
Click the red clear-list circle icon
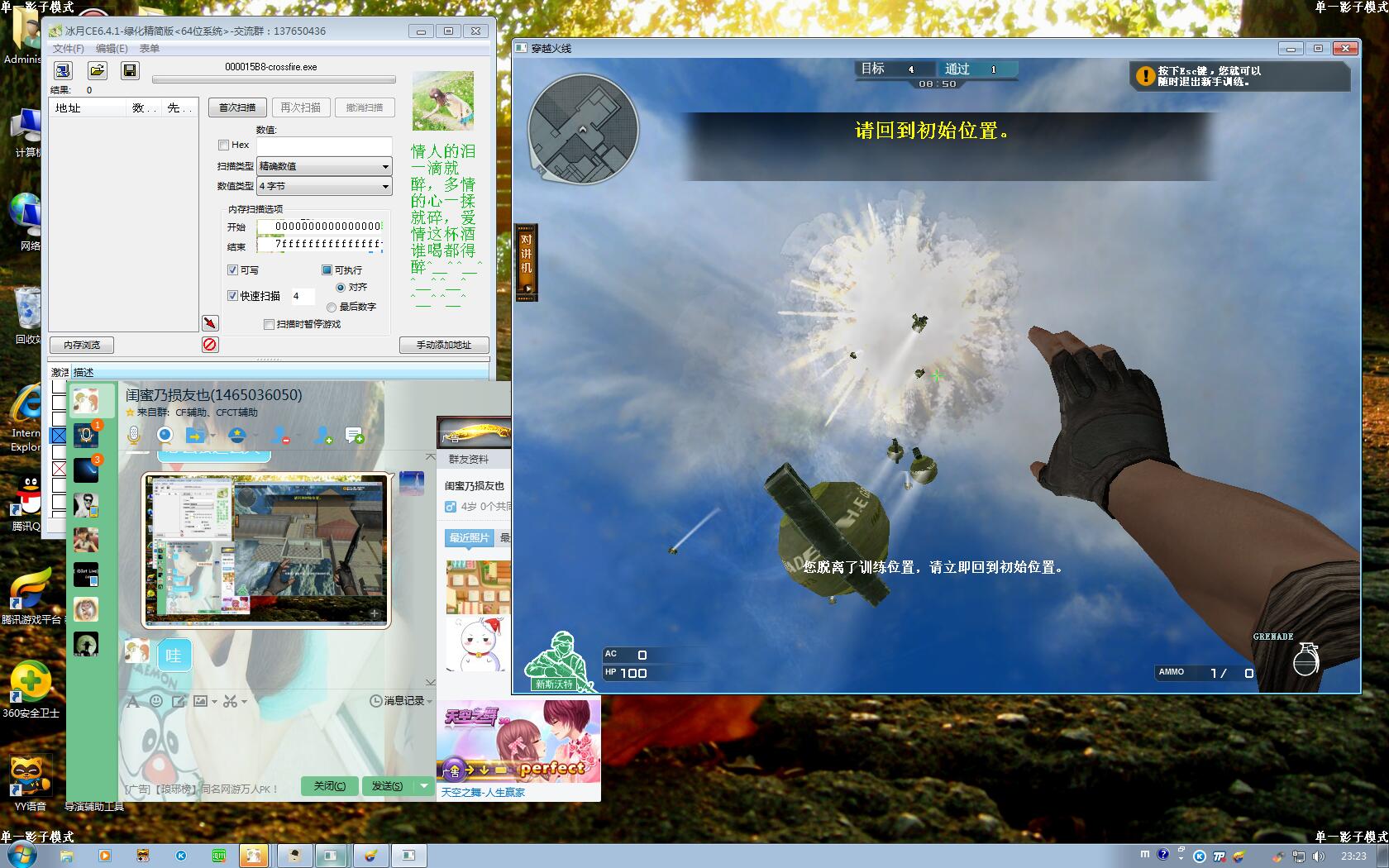coord(210,345)
